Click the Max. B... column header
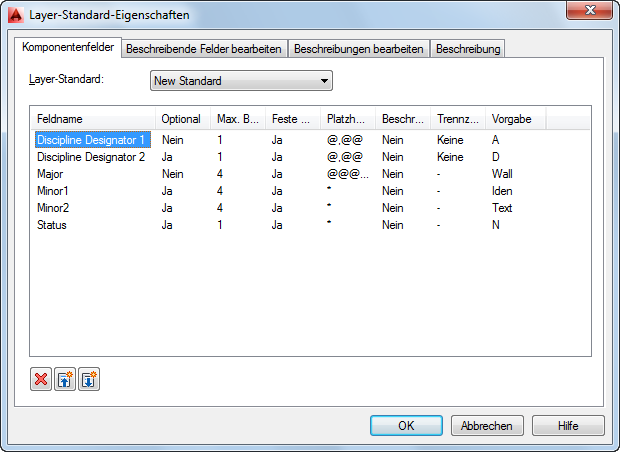The height and width of the screenshot is (452, 620). pos(238,119)
